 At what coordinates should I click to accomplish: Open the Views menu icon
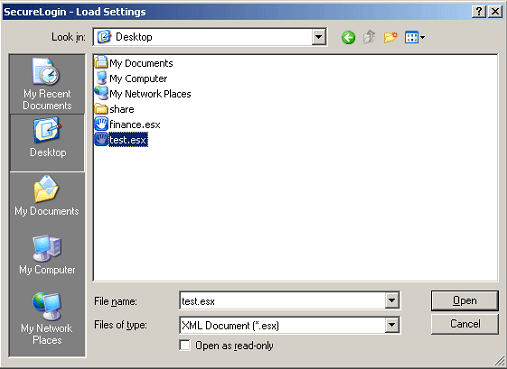(411, 37)
